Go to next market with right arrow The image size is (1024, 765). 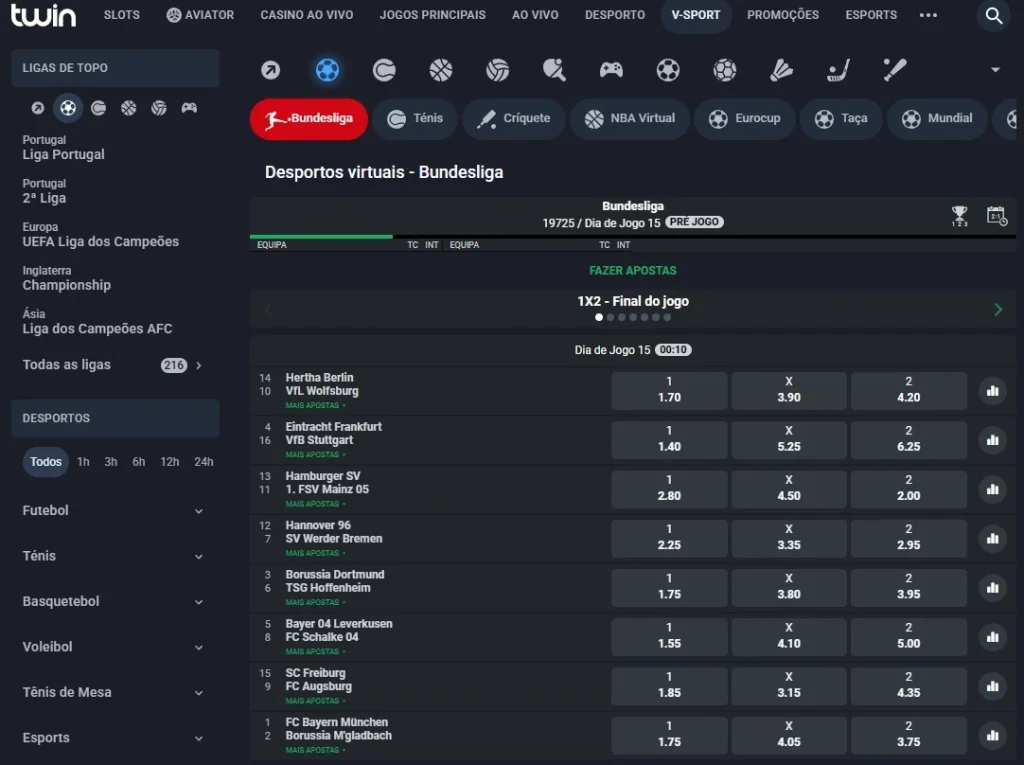pos(998,310)
